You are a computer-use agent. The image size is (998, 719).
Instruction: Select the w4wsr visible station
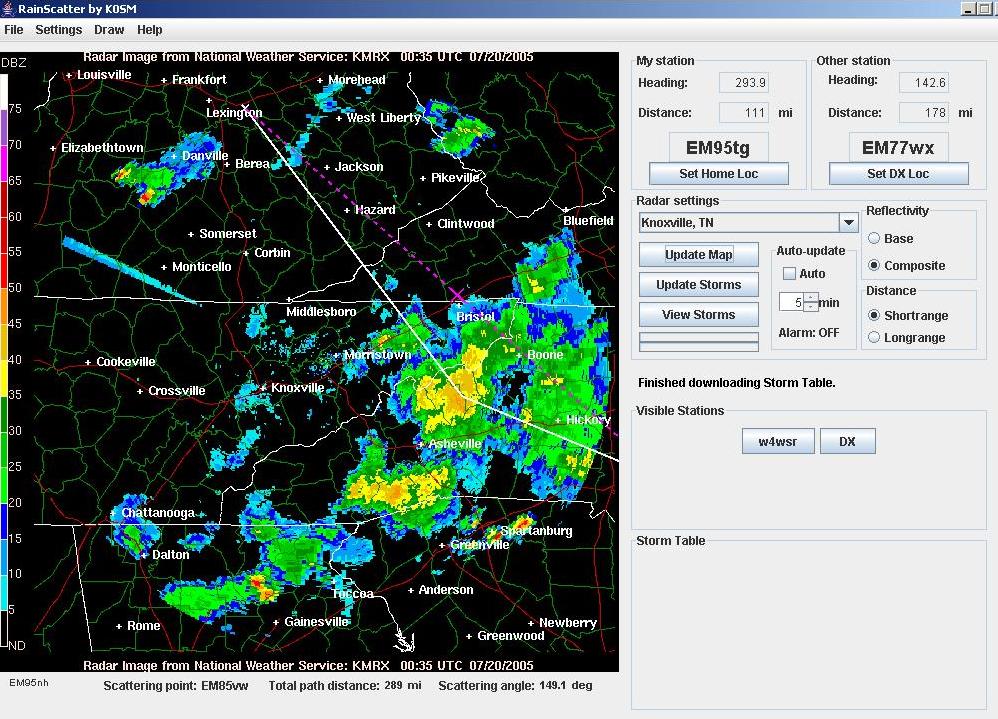click(778, 441)
